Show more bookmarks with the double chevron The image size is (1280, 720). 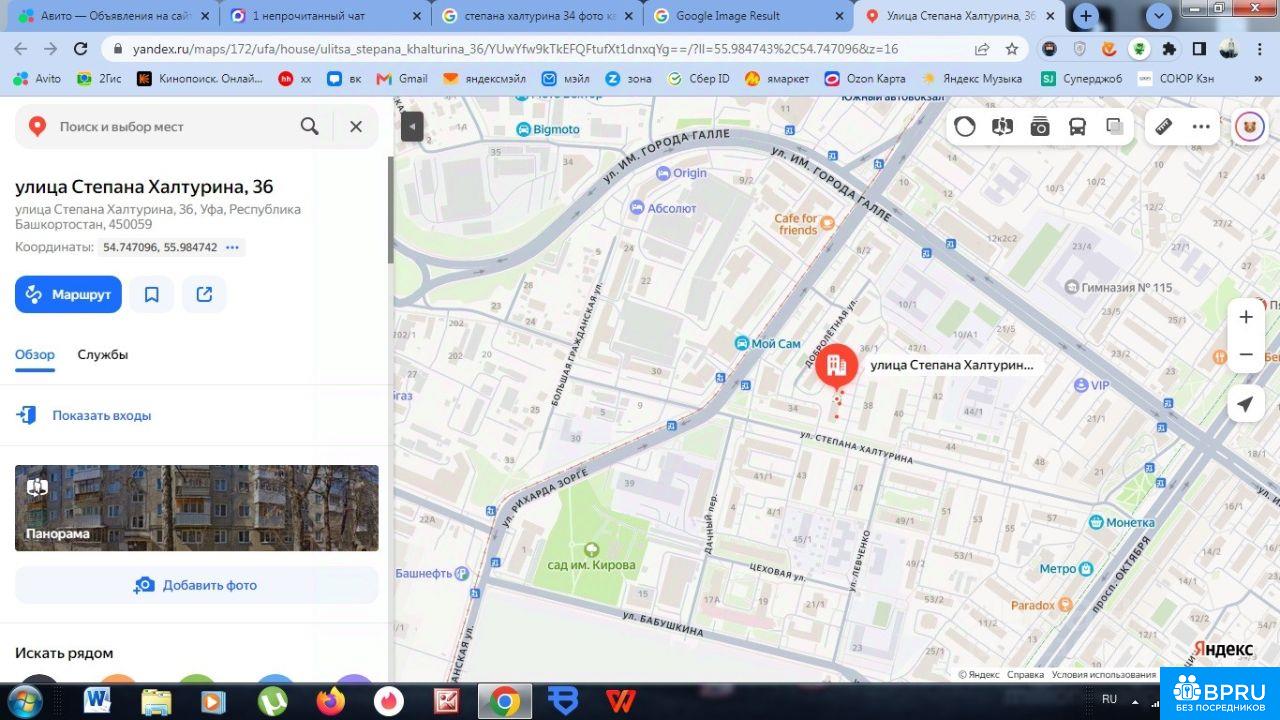[x=1258, y=79]
